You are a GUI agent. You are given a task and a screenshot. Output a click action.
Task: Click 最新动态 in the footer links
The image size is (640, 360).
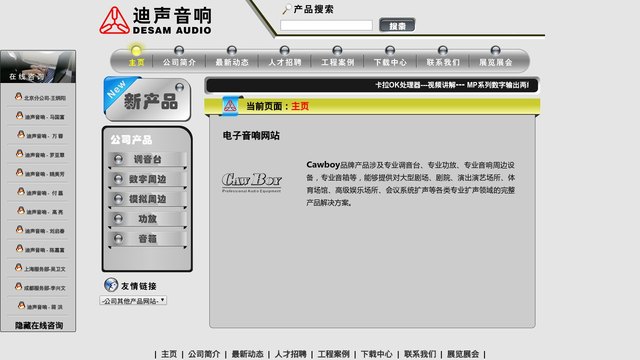tap(247, 354)
